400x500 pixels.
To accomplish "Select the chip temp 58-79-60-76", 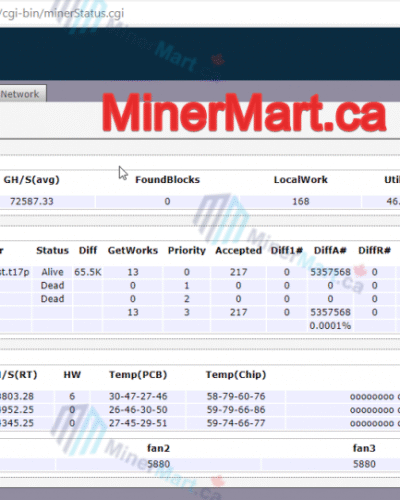I will (236, 396).
